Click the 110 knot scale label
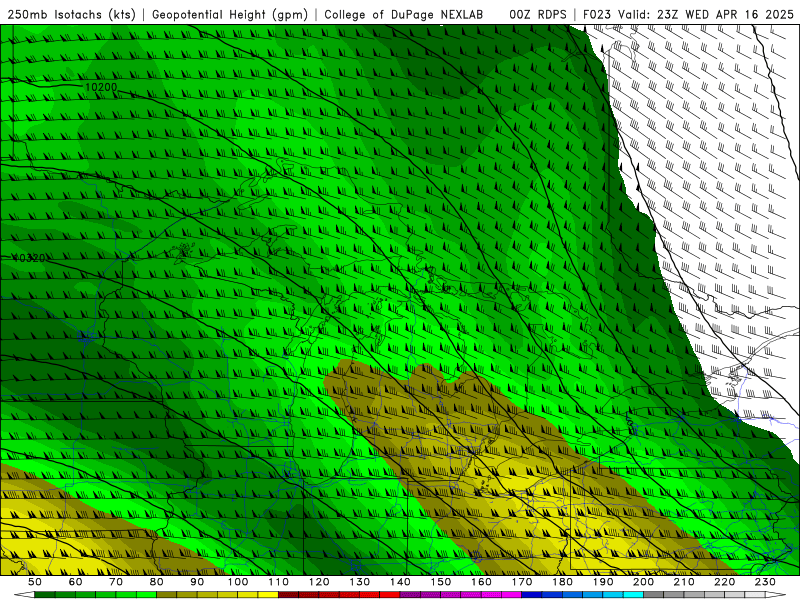The image size is (800, 600). click(x=278, y=582)
